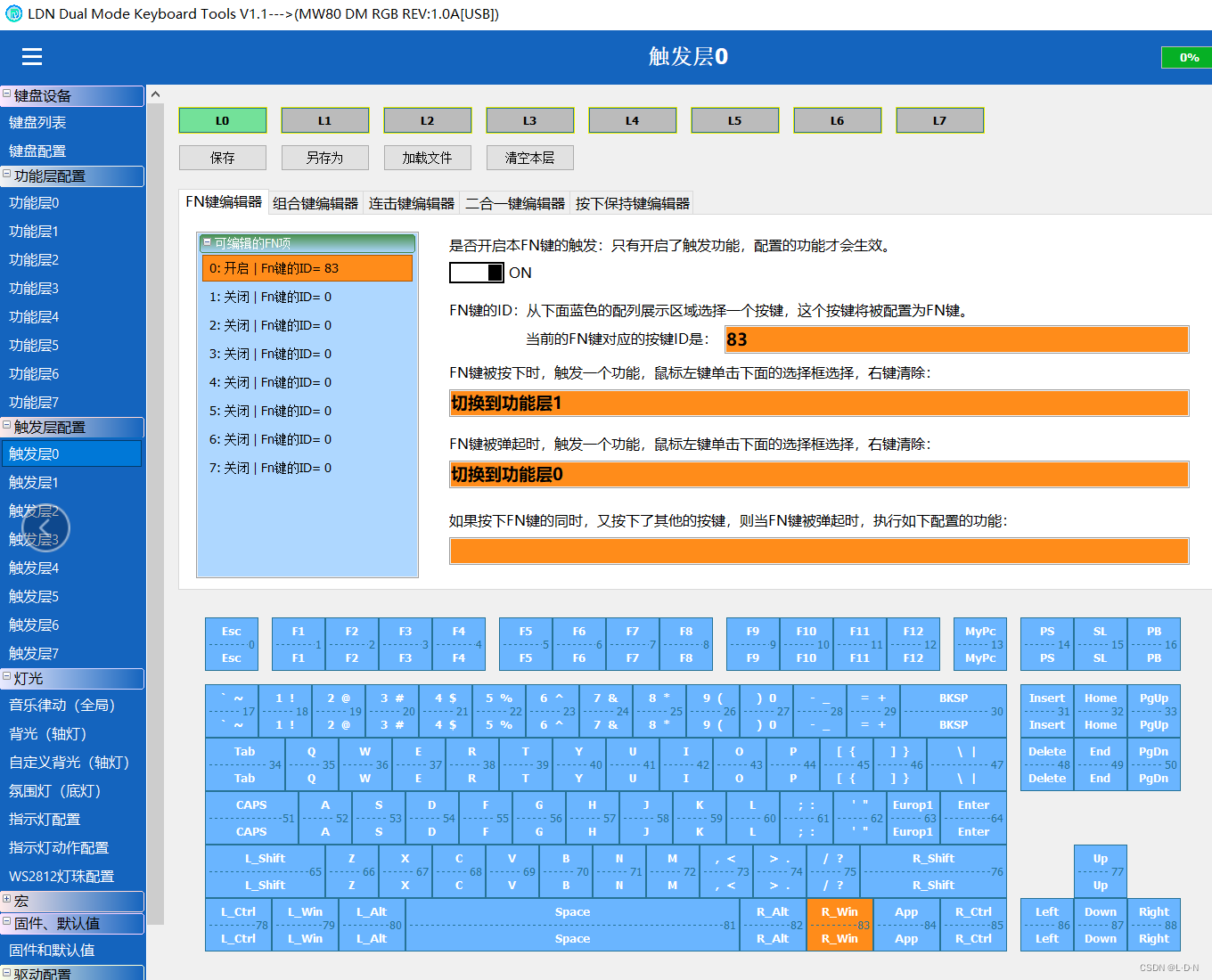Toggle the FN key trigger ON switch
Screen dimensions: 1212x980
(477, 273)
